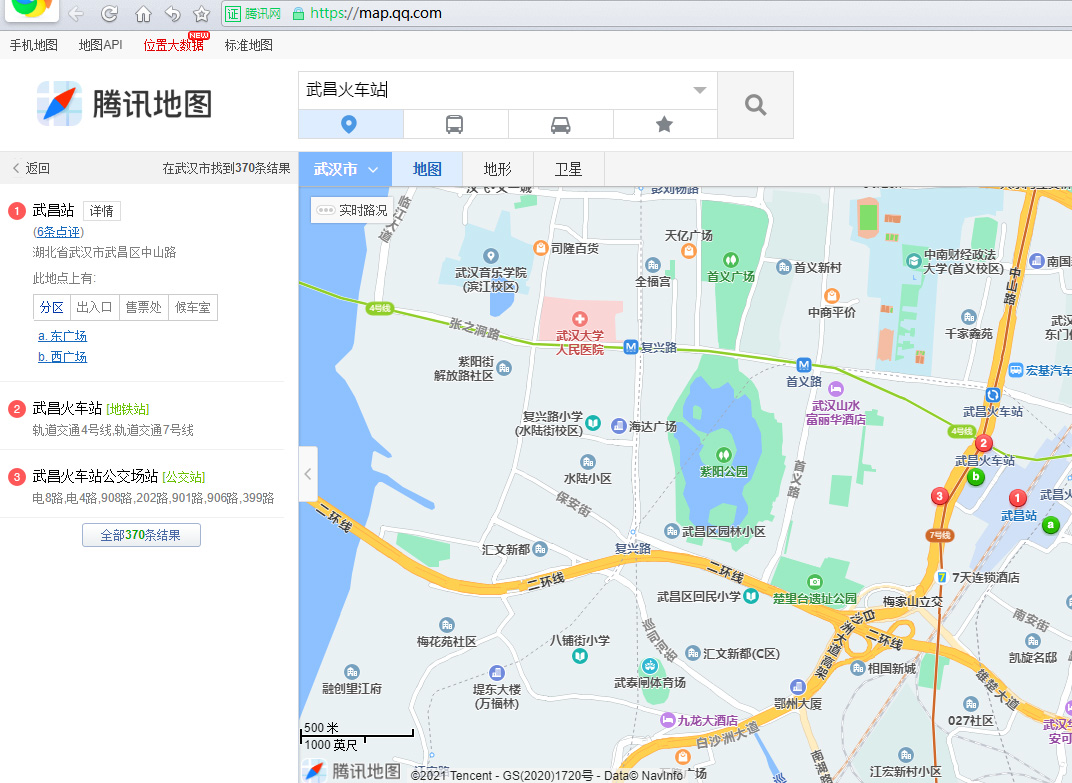Select the location pin search mode
Viewport: 1072px width, 783px height.
coord(351,124)
